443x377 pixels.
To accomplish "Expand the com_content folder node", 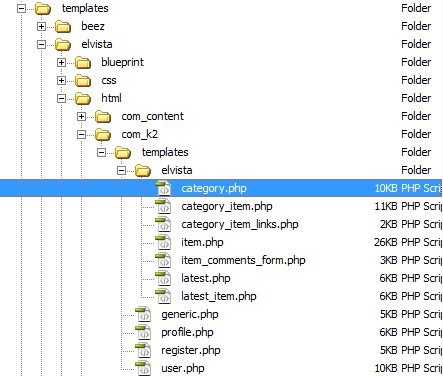I will (81, 116).
